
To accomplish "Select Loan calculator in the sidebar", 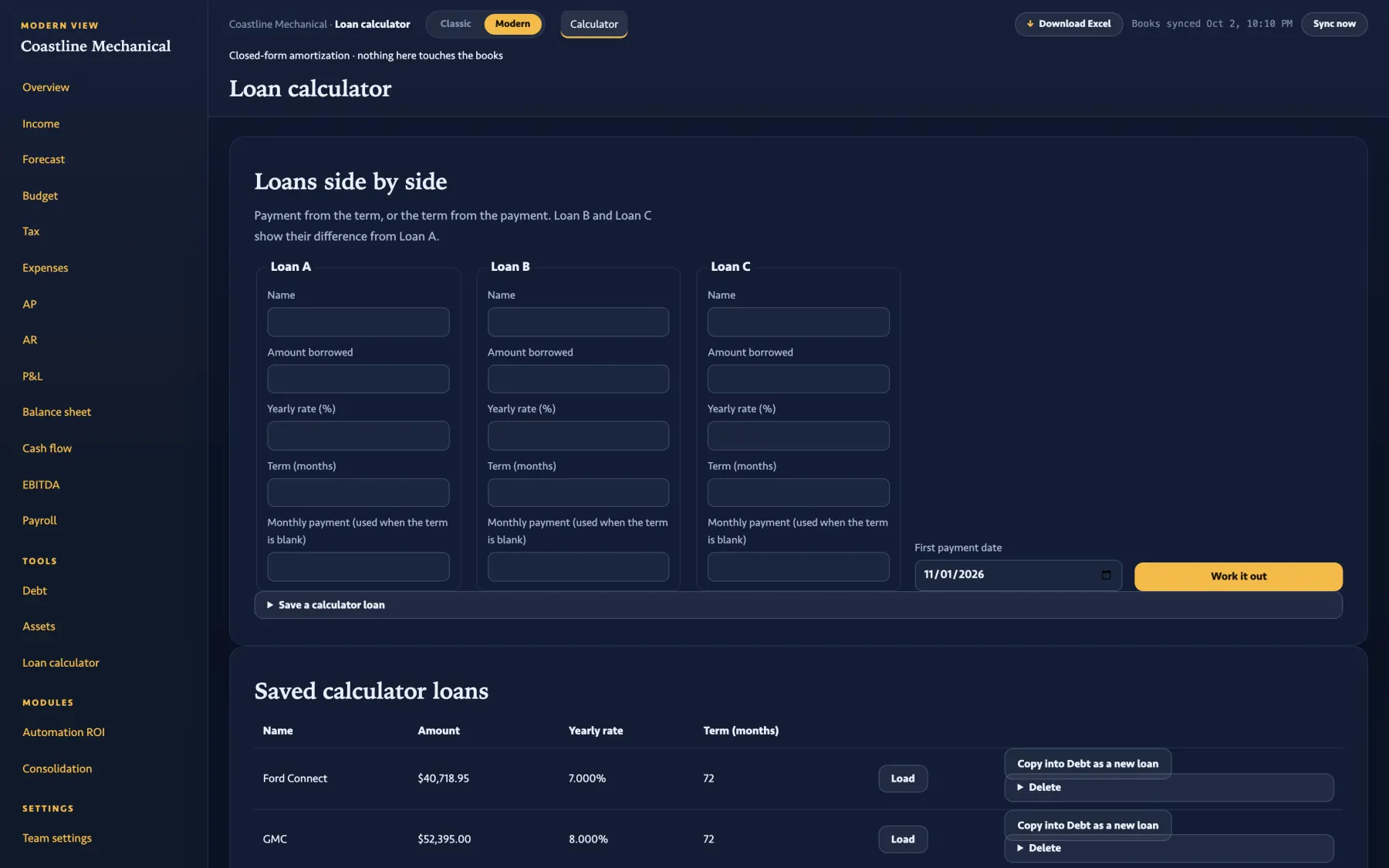I will coord(61,663).
